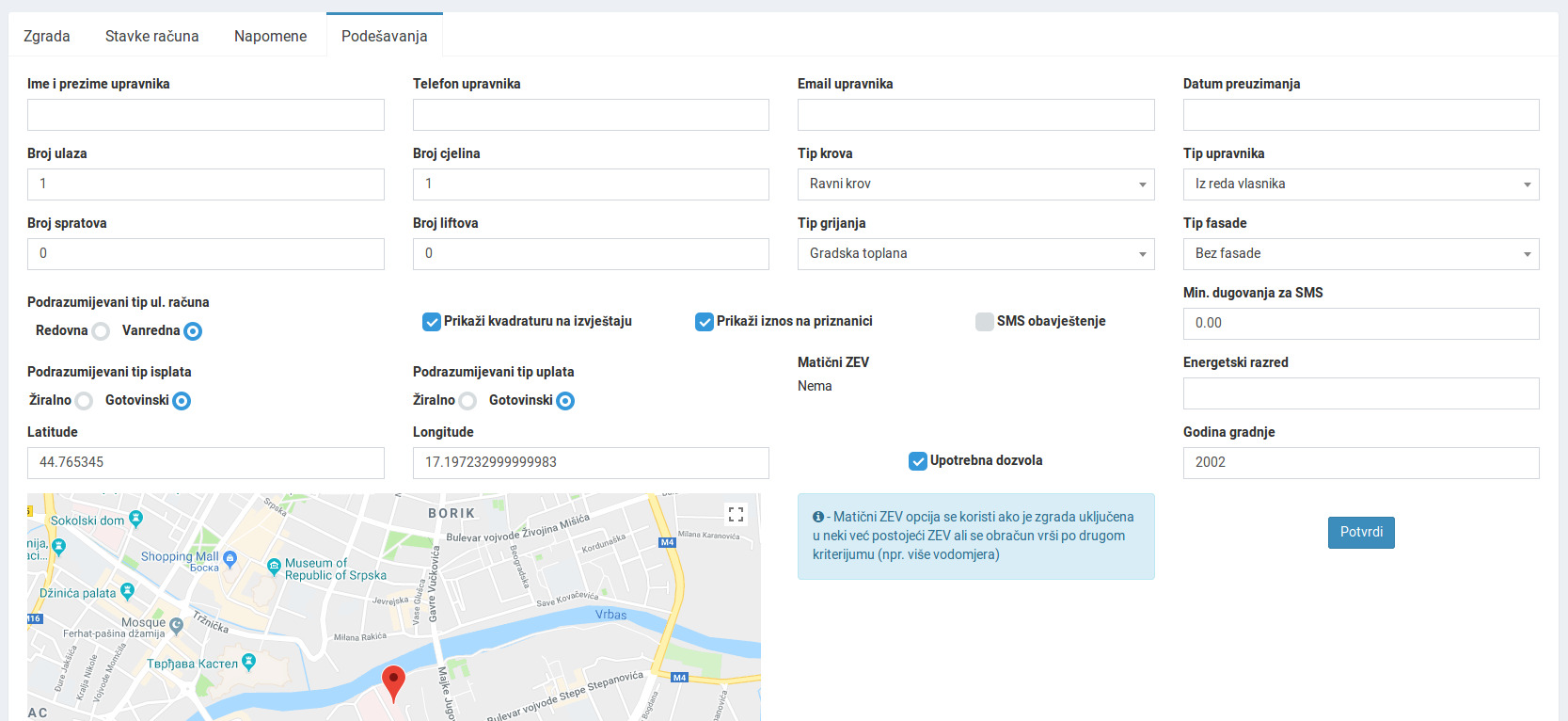Screen dimensions: 1568x721
Task: Click the Sokolski dom landmark icon
Action: pos(135,519)
